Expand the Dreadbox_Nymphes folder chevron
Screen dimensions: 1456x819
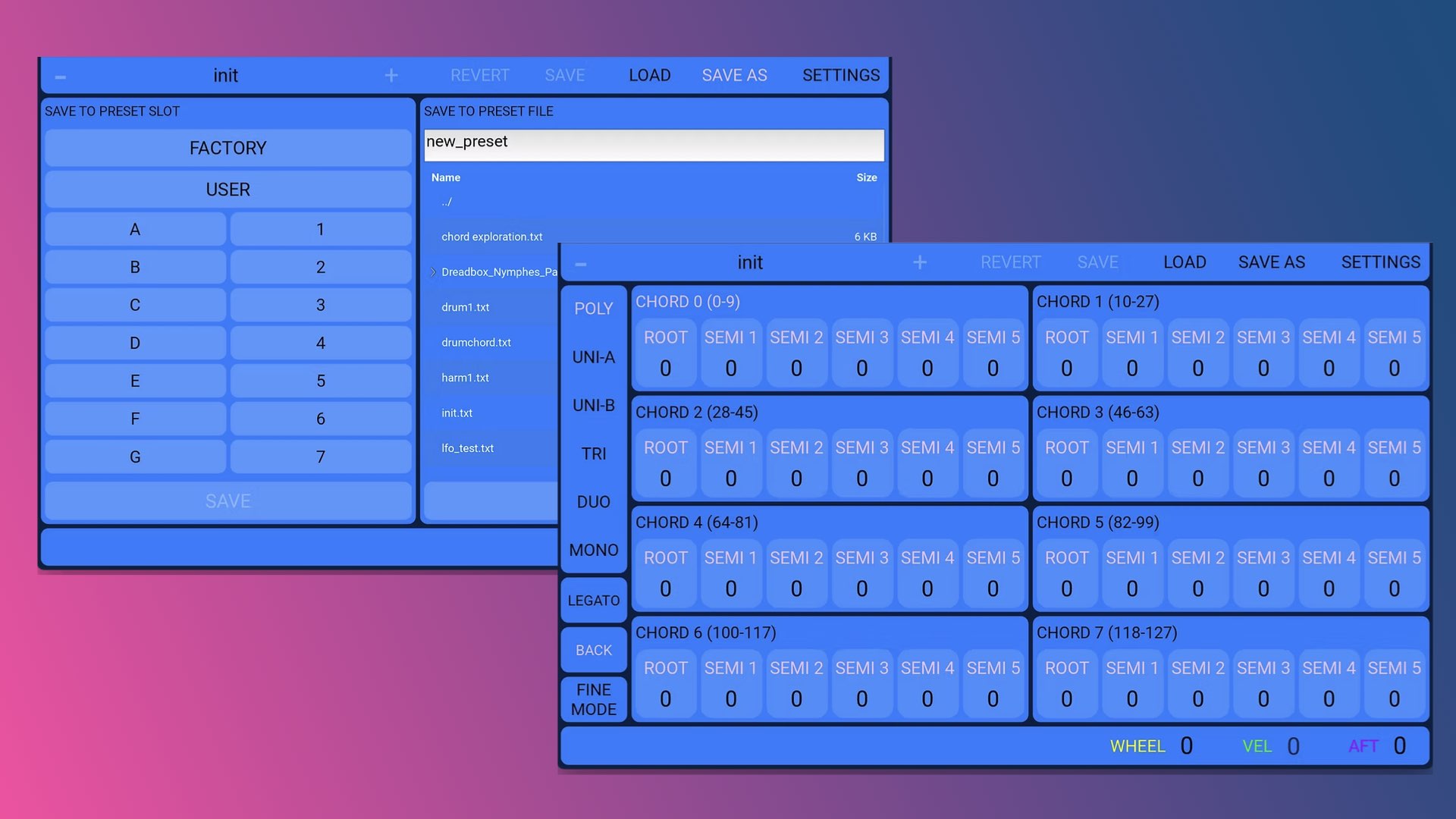[433, 272]
